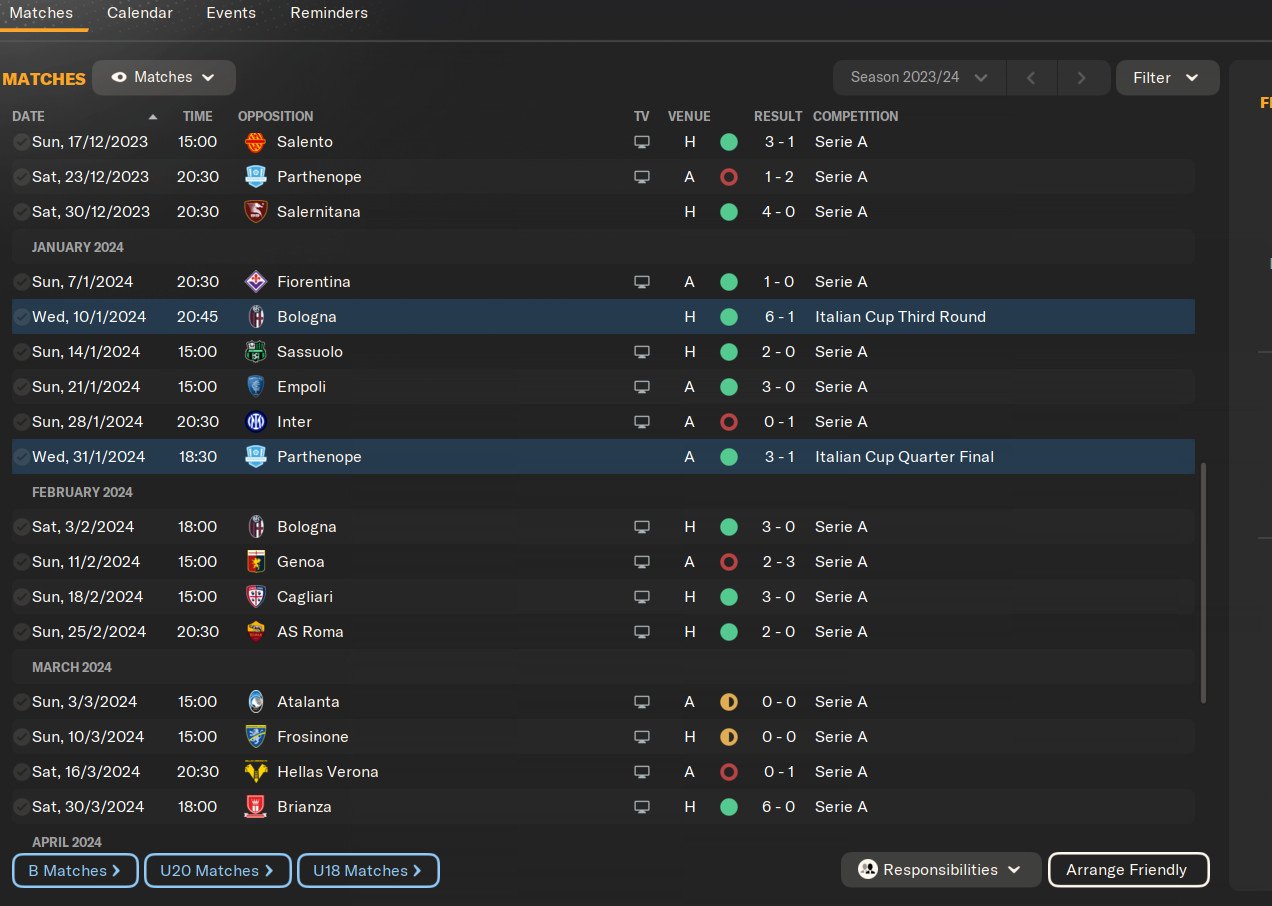Click the red loss indicator for the Inter match
This screenshot has width=1272, height=906.
pos(728,422)
